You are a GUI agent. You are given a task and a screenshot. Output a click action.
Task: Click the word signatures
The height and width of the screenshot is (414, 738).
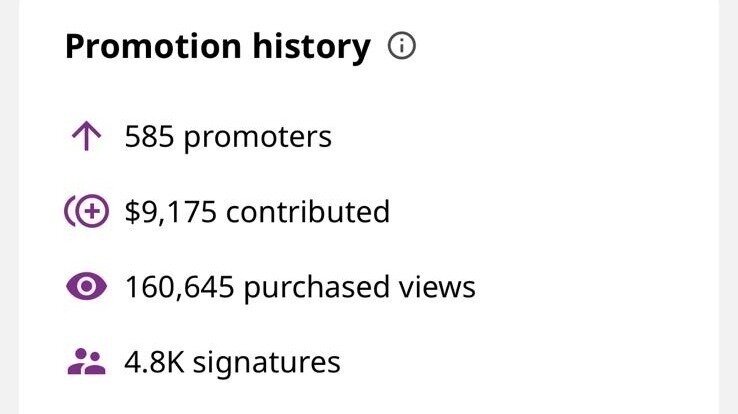coord(266,362)
